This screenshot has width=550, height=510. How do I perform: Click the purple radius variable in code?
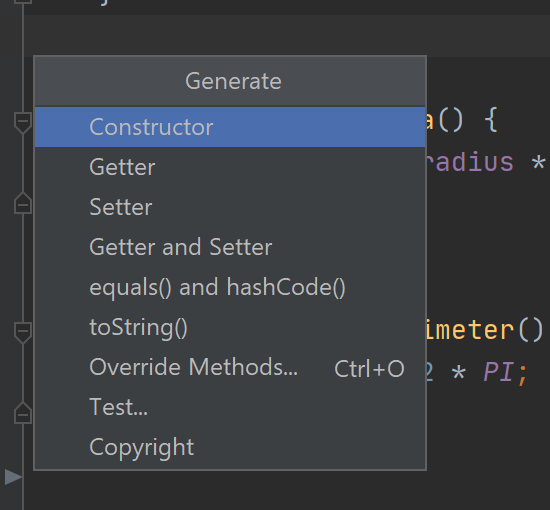click(x=470, y=162)
